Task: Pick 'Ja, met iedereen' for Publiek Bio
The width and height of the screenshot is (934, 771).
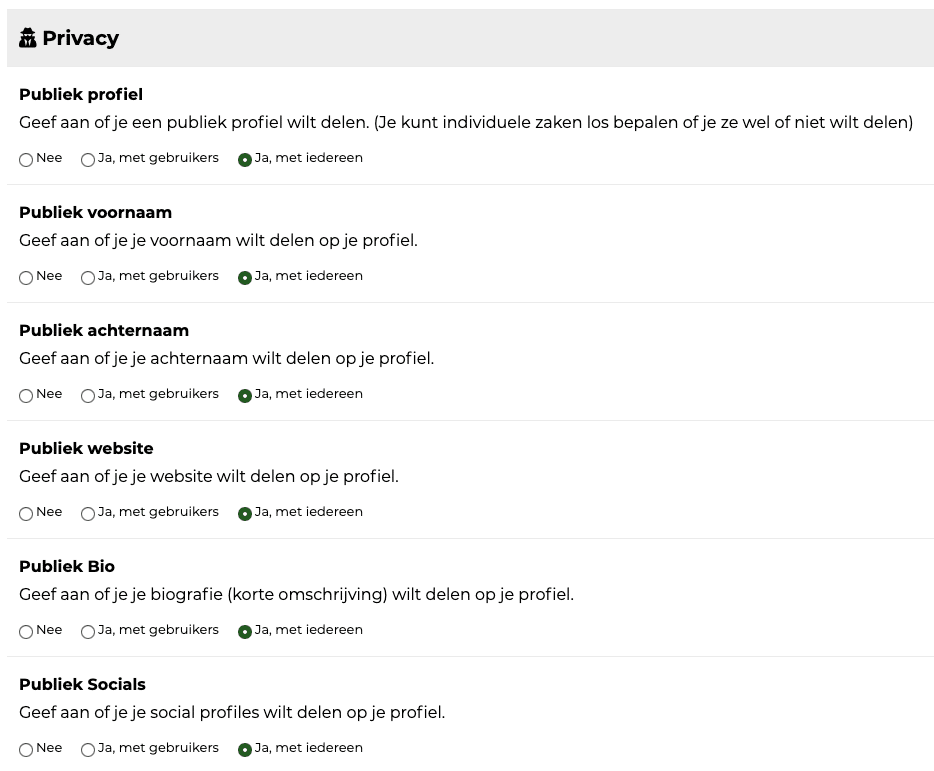Action: (245, 632)
